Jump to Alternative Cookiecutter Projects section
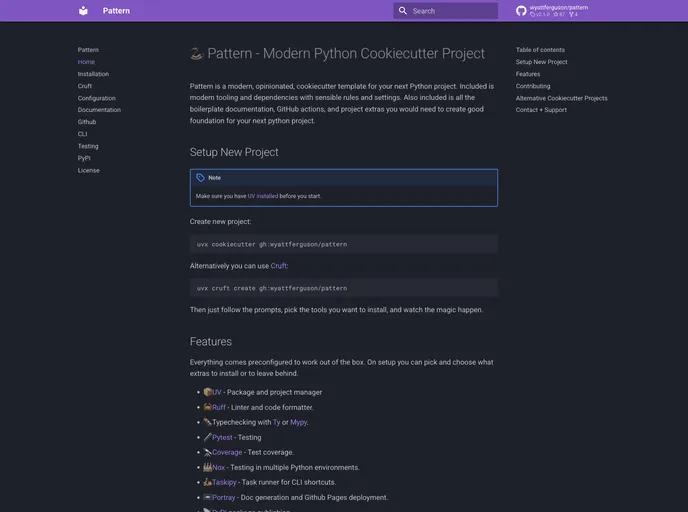 tap(562, 98)
